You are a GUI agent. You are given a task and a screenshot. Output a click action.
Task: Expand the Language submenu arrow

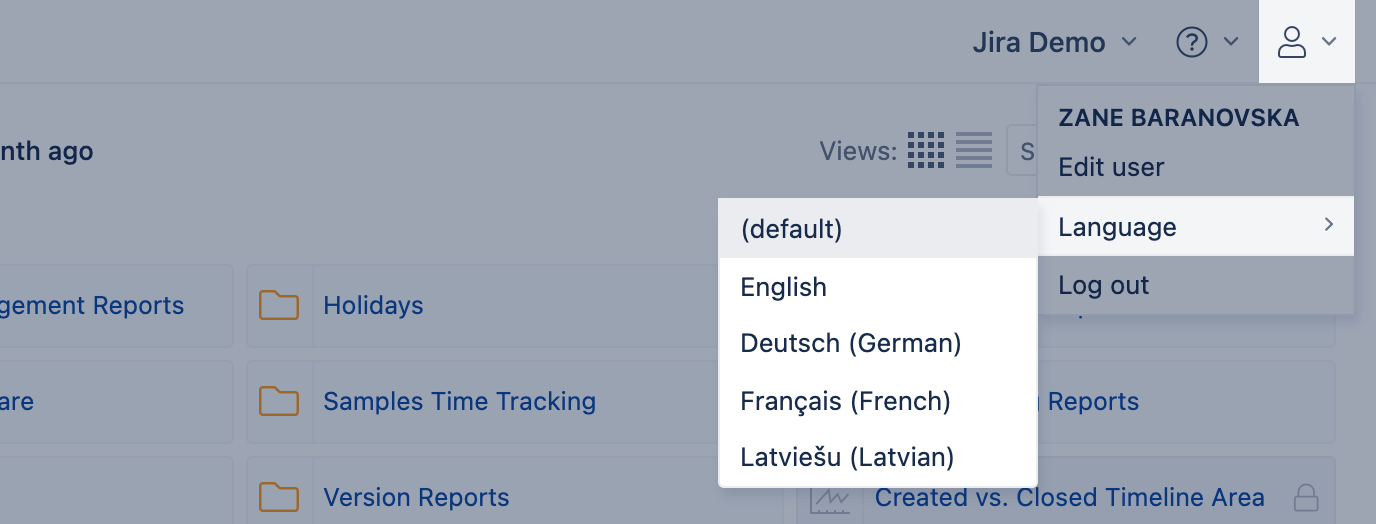click(1329, 225)
